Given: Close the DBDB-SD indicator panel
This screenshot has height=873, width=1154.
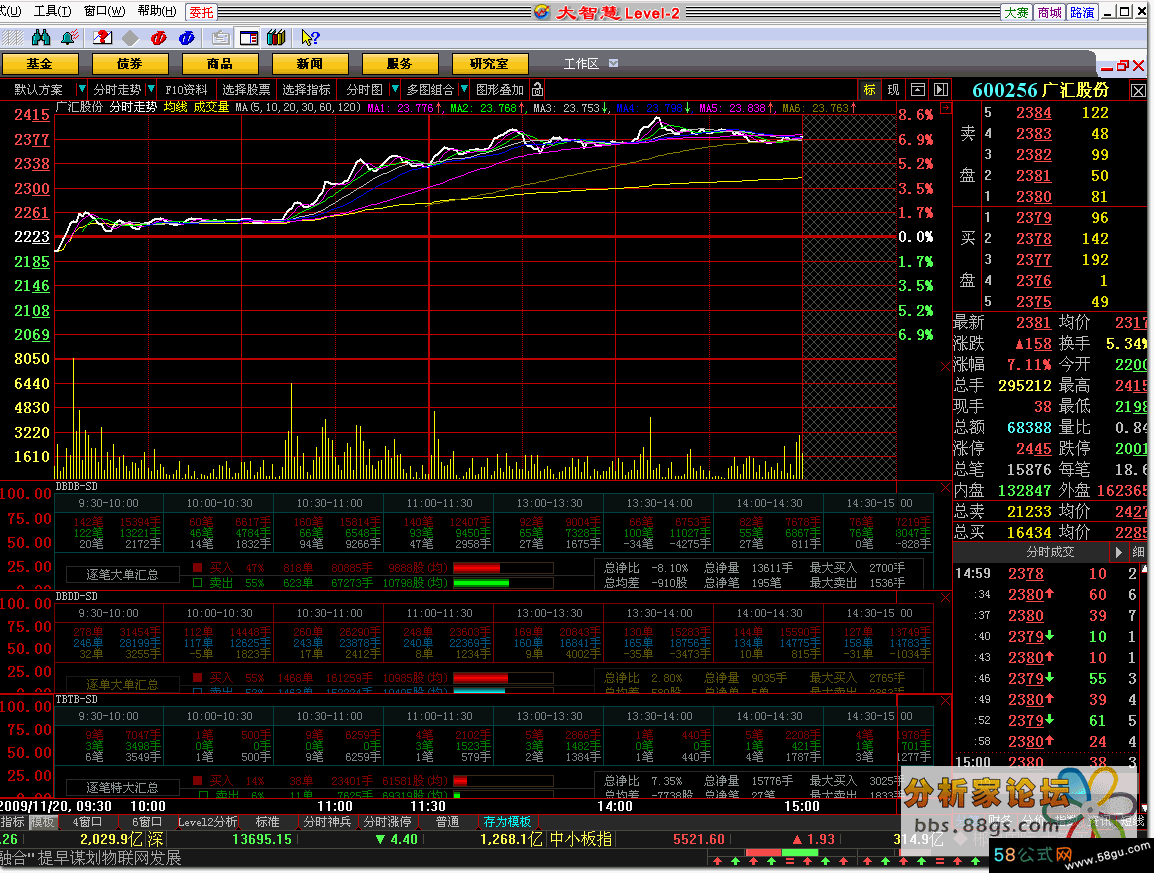Looking at the screenshot, I should click(946, 487).
